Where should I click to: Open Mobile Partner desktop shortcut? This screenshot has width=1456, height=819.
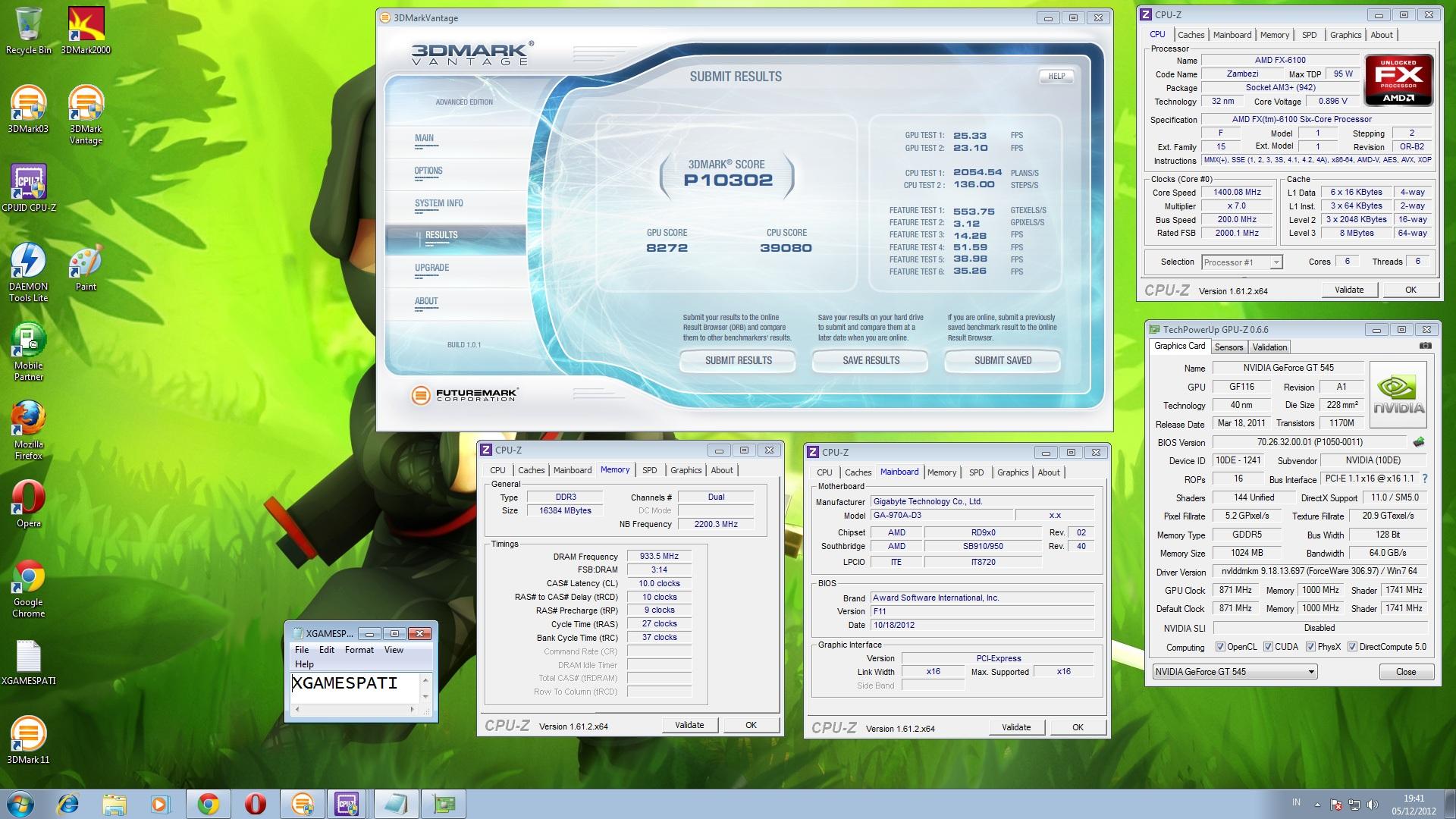[28, 351]
